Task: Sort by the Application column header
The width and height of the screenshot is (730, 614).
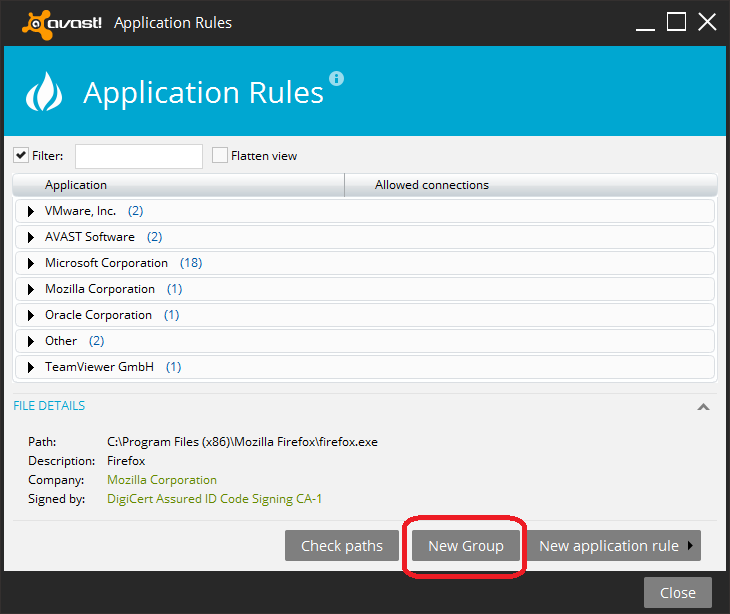Action: 178,185
